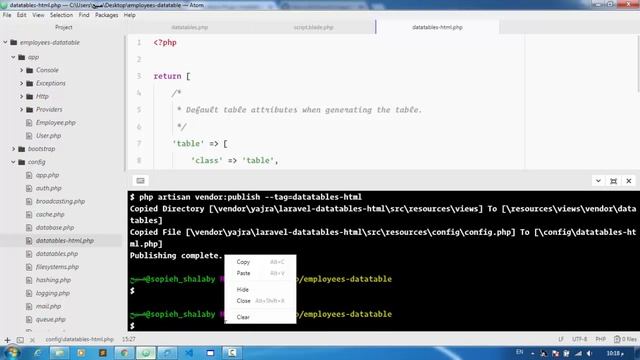Screen dimensions: 640x360
Task: Open app.php in config folder
Action: coord(47,175)
